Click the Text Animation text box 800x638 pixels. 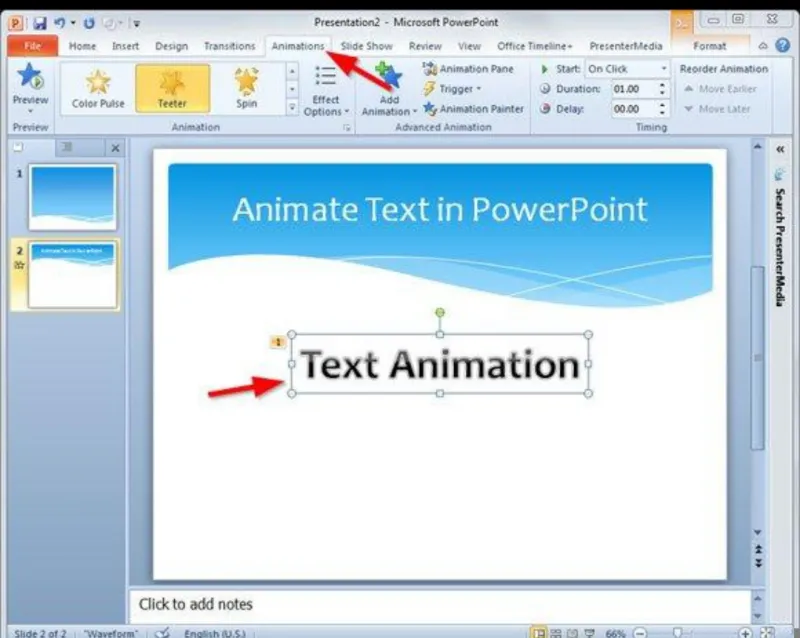pyautogui.click(x=440, y=364)
